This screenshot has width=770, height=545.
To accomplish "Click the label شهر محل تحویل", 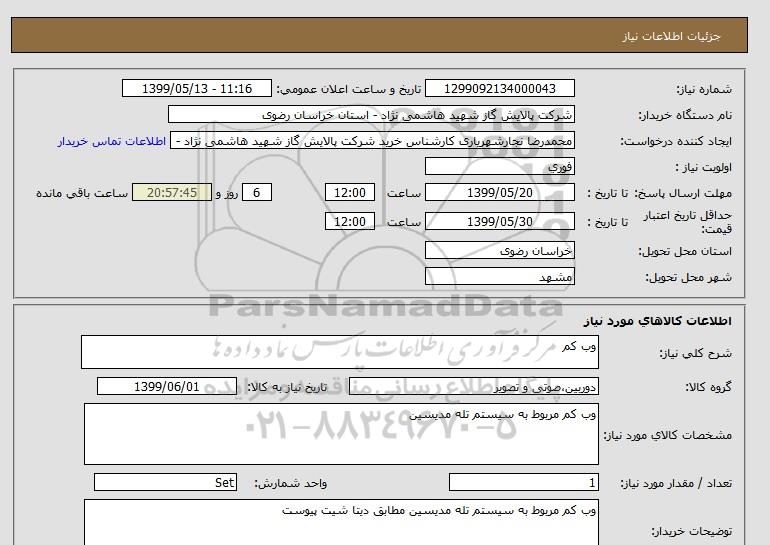I will coord(688,277).
